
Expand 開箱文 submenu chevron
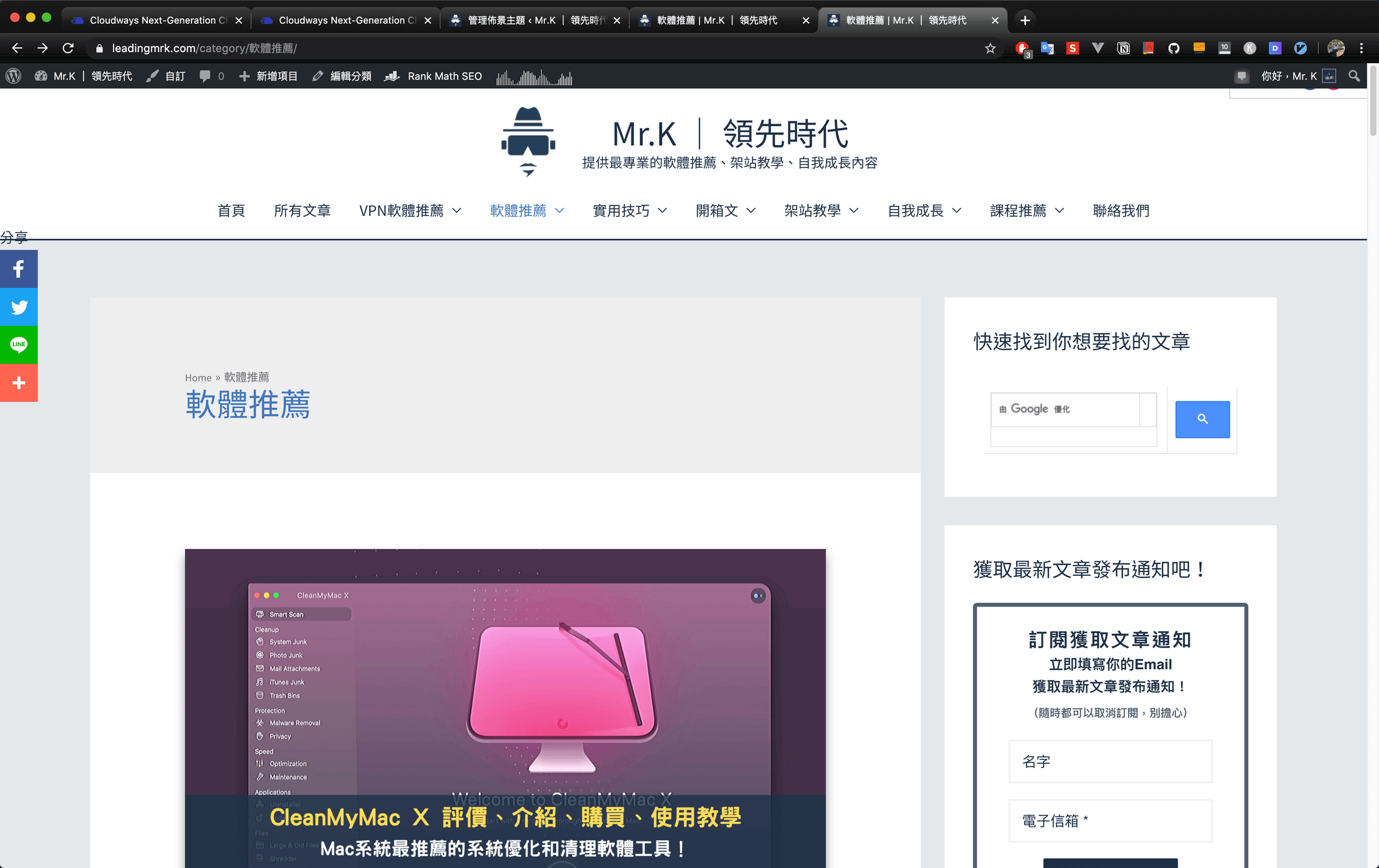coord(751,211)
